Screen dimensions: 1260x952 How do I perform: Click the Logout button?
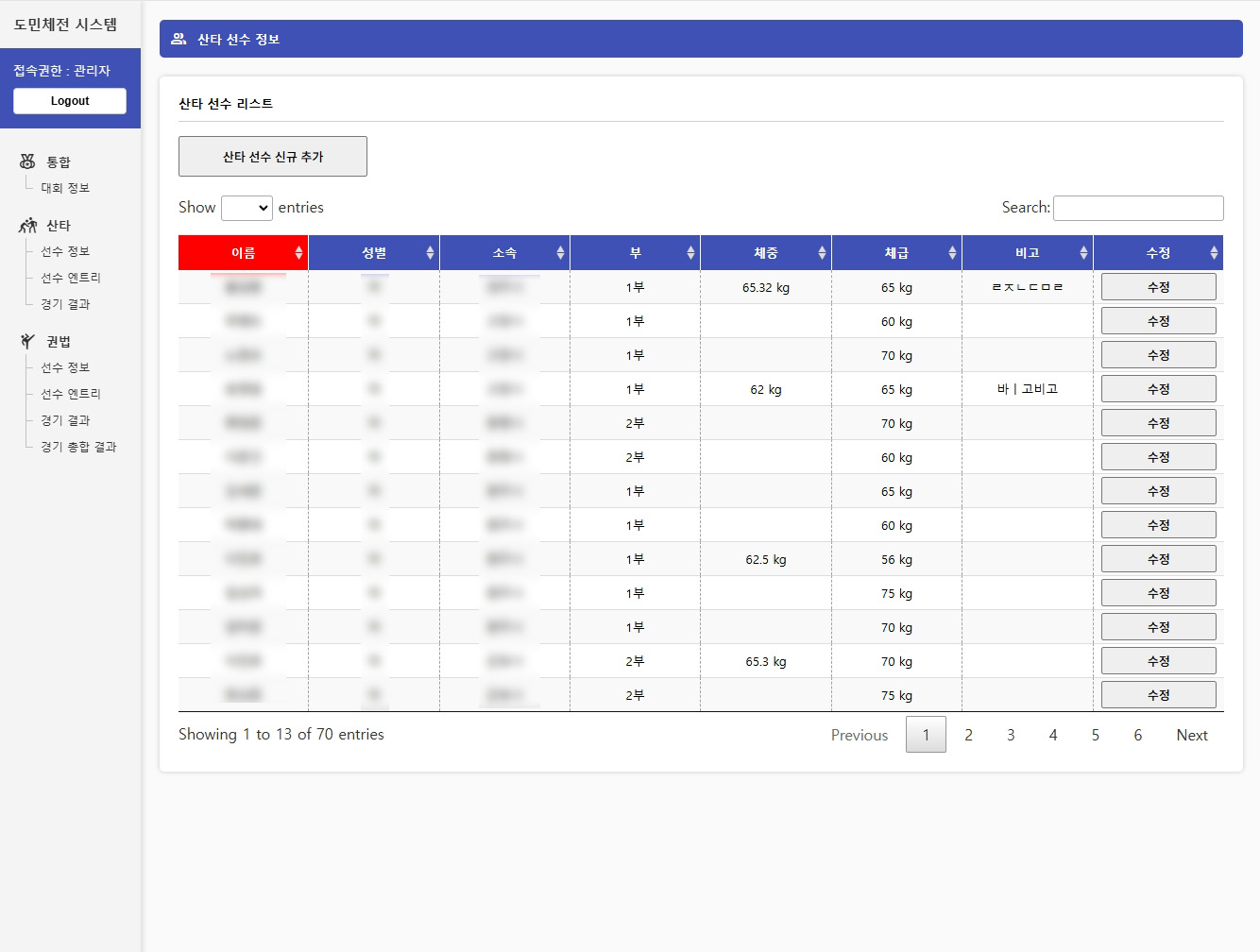tap(70, 101)
